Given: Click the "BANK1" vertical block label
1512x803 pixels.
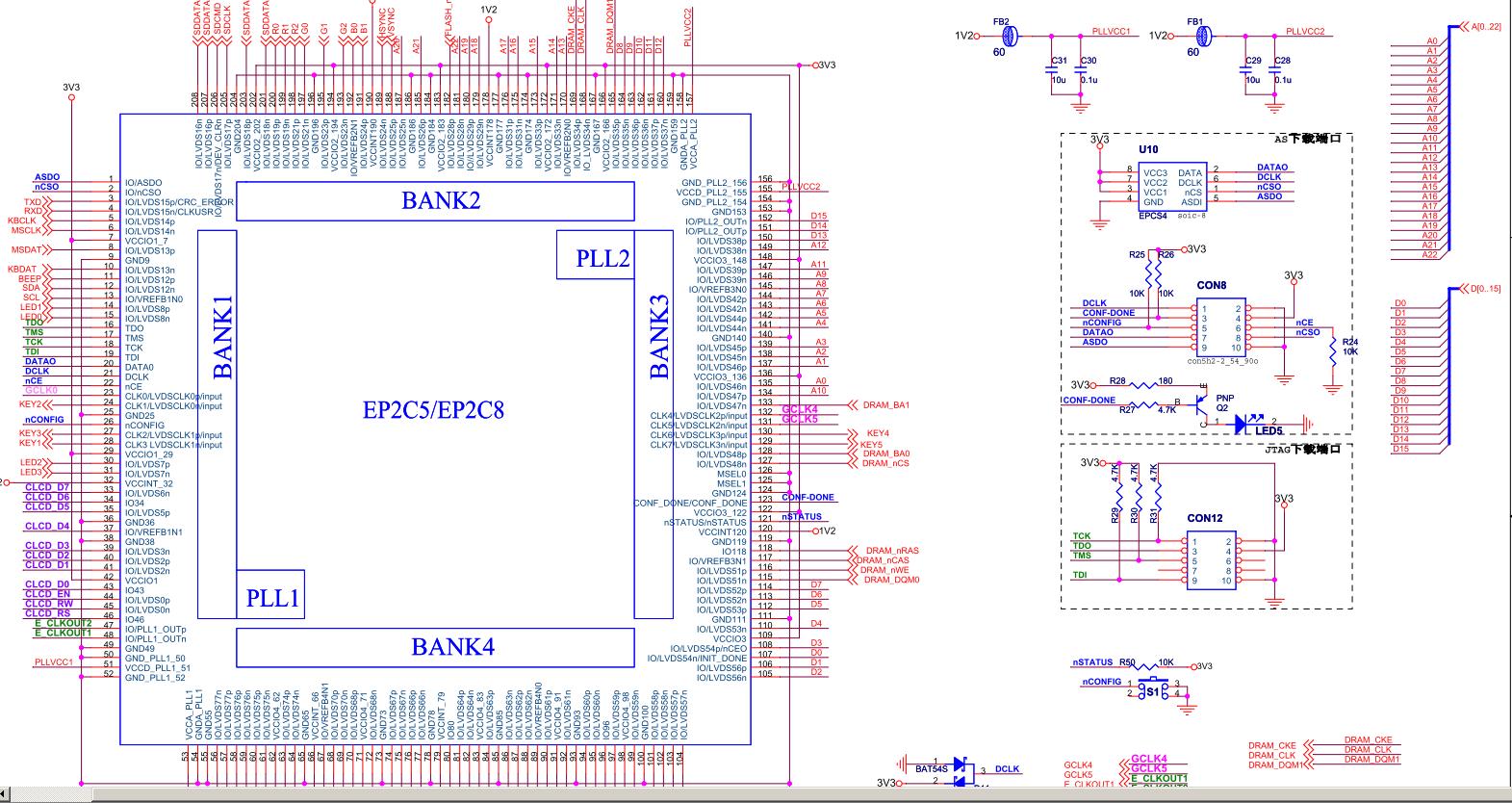Looking at the screenshot, I should 222,336.
